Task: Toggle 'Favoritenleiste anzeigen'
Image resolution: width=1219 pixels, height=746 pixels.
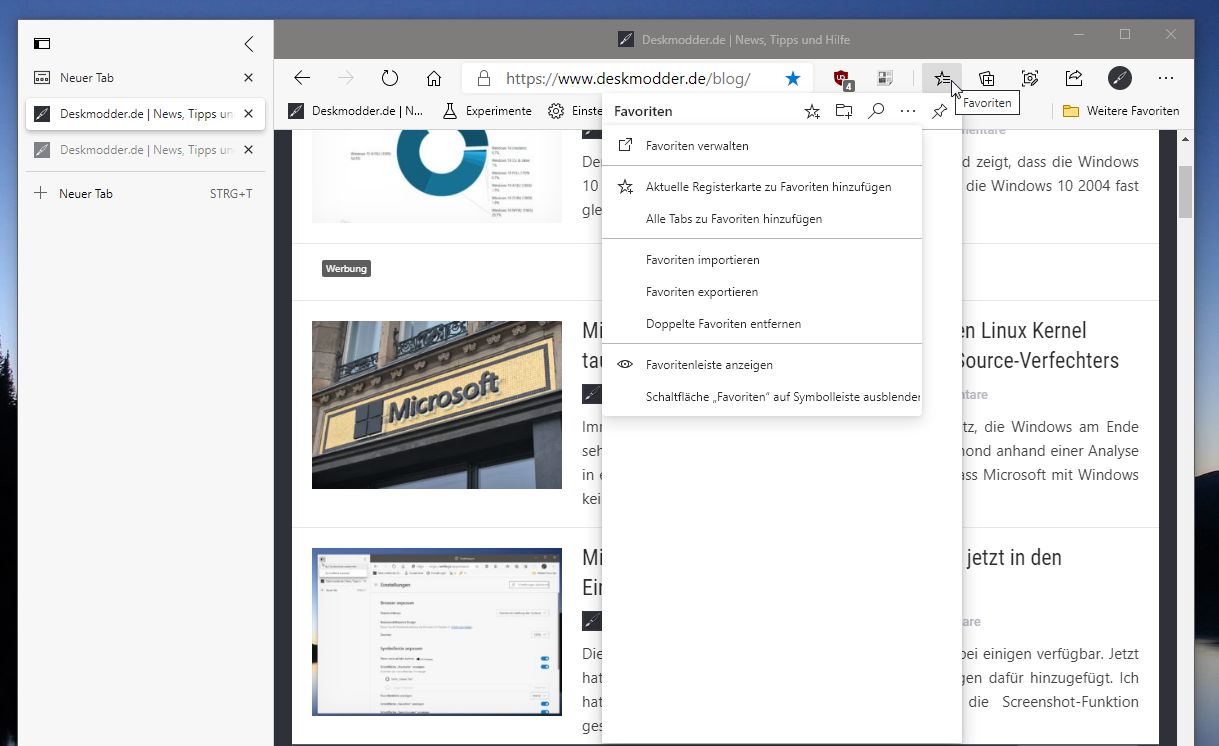Action: (762, 365)
